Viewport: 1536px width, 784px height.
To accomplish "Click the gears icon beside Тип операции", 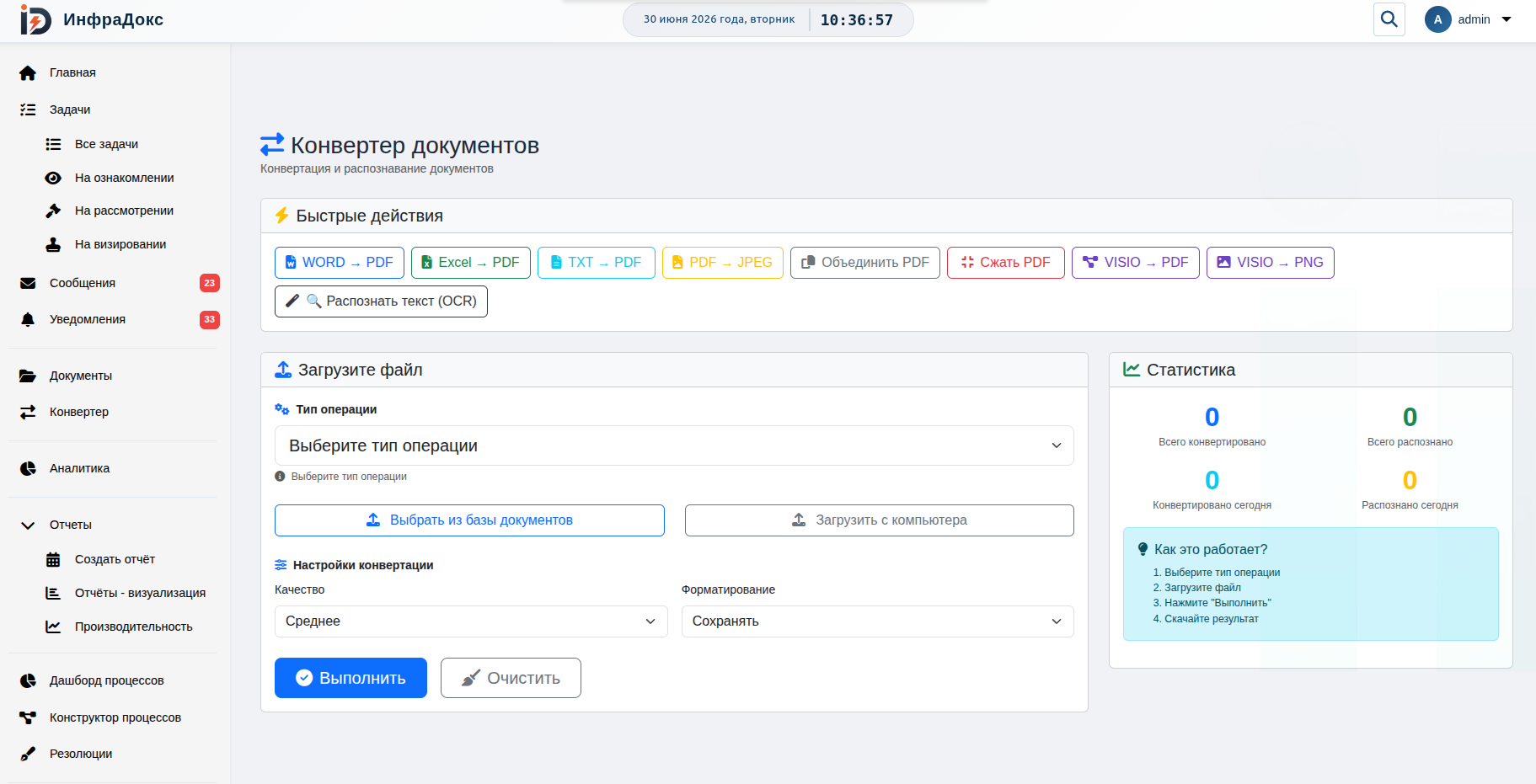I will 282,409.
